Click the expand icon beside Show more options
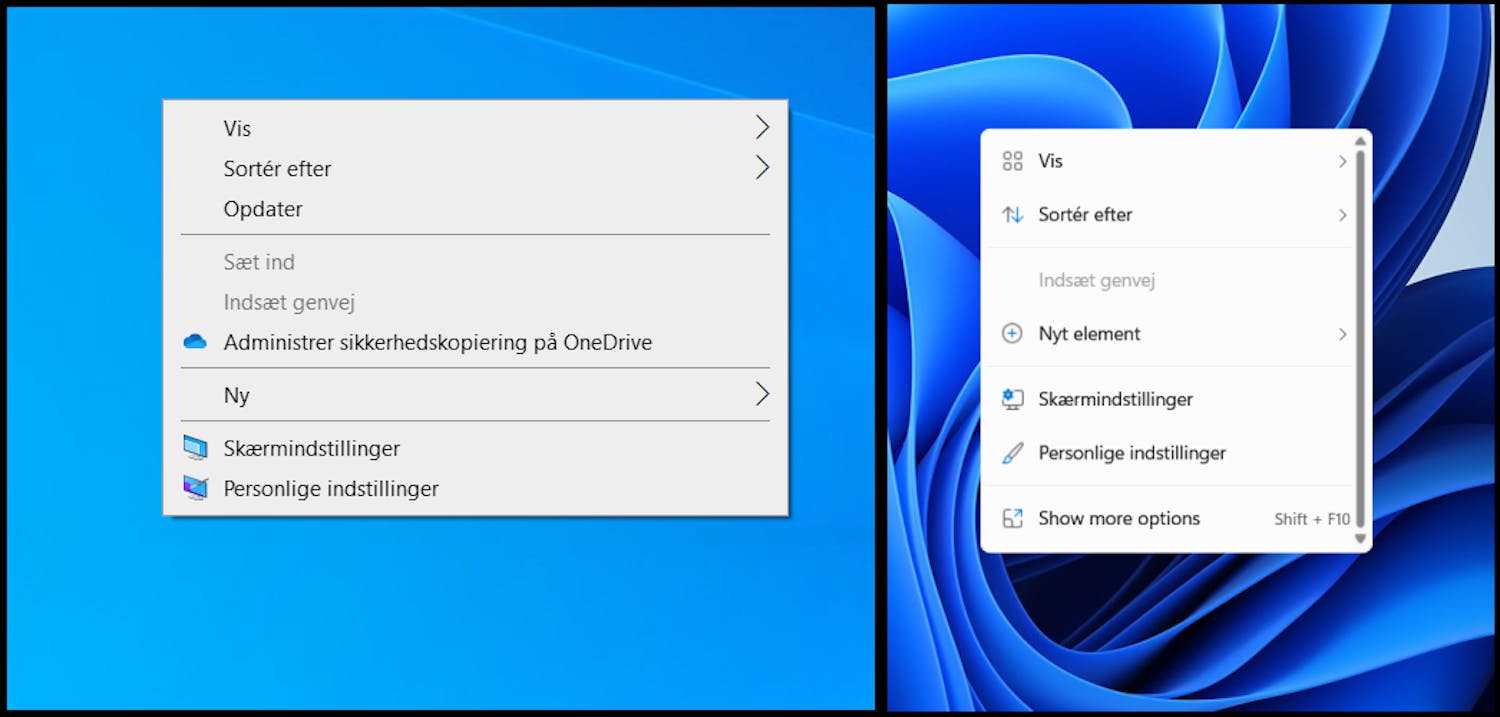This screenshot has width=1500, height=717. click(x=1012, y=518)
